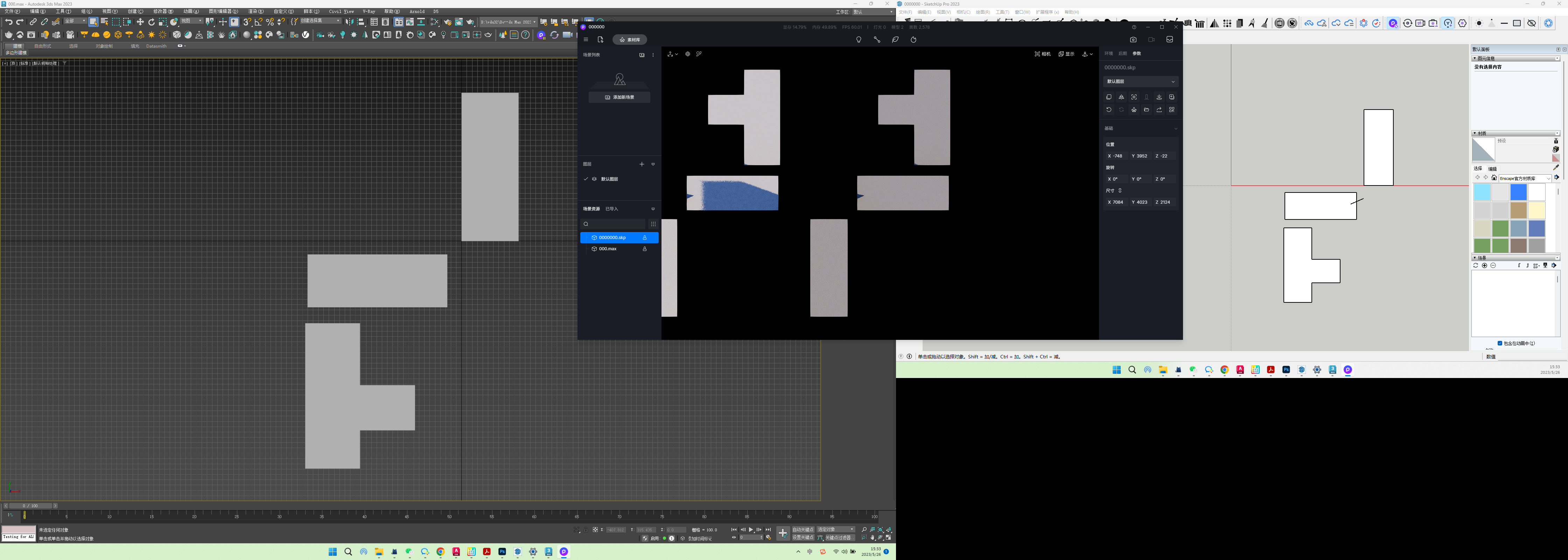1568x560 pixels.
Task: Click home icon in SketchUp material browser
Action: coord(1494,177)
